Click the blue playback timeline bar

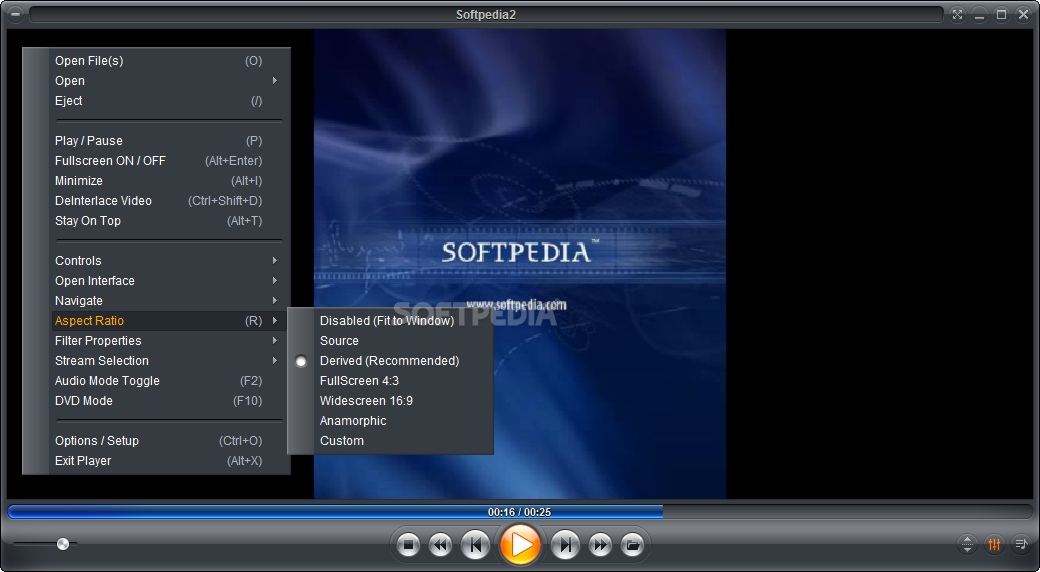[336, 512]
